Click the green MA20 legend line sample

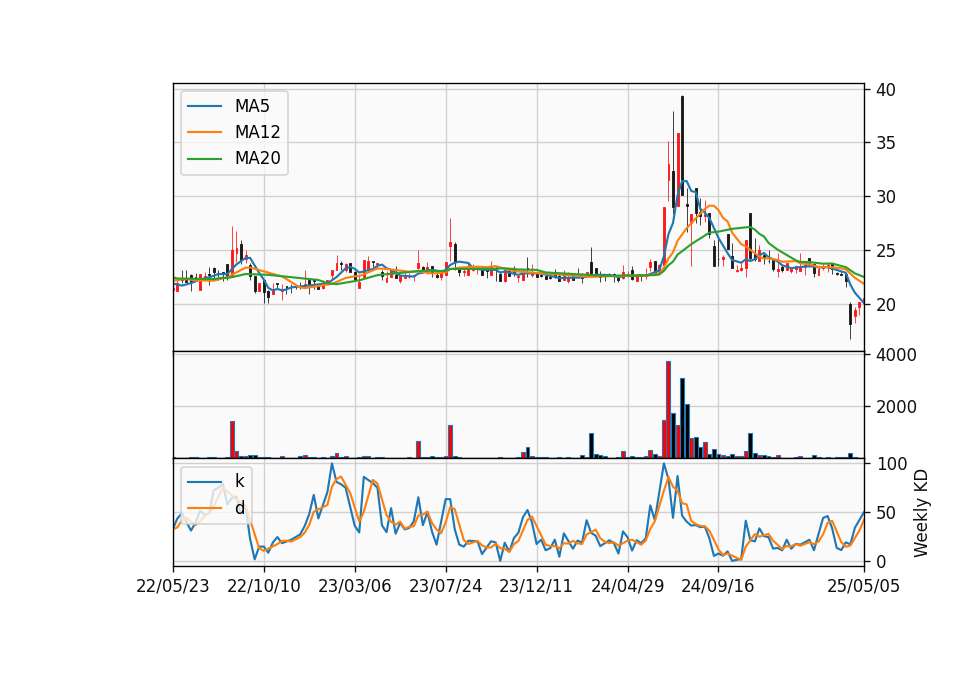(x=204, y=158)
